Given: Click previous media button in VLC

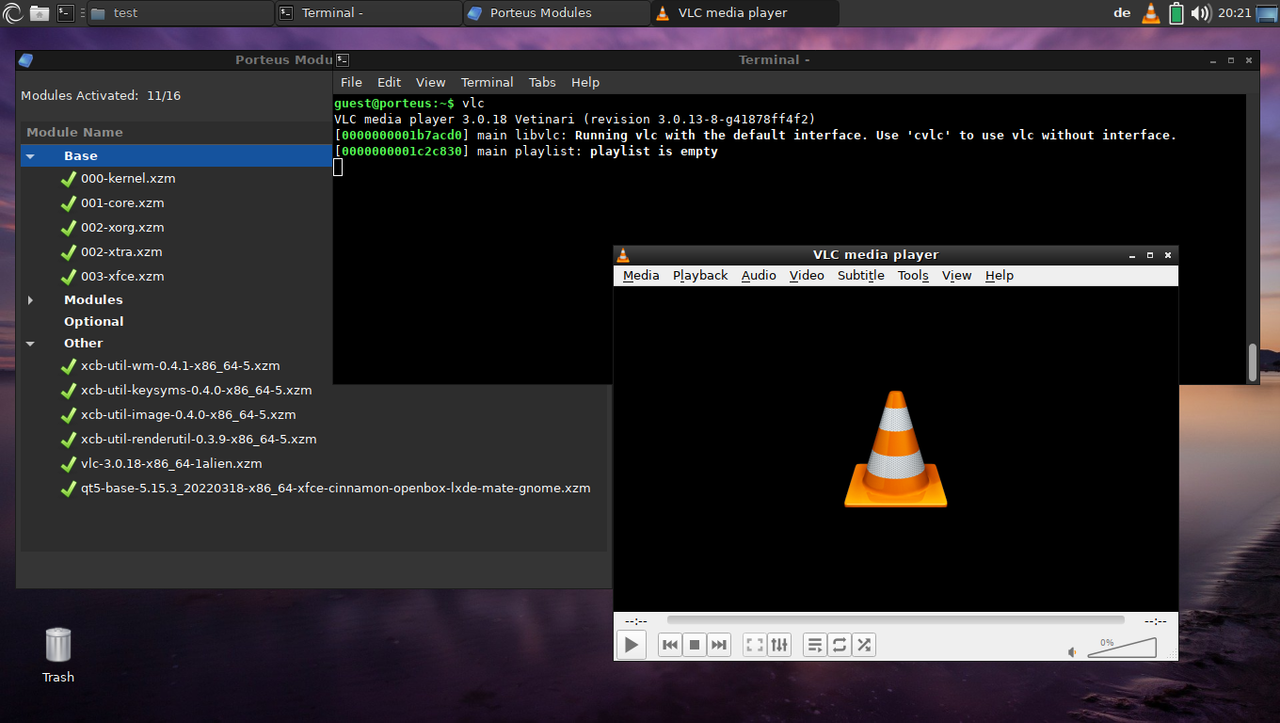Looking at the screenshot, I should 670,645.
